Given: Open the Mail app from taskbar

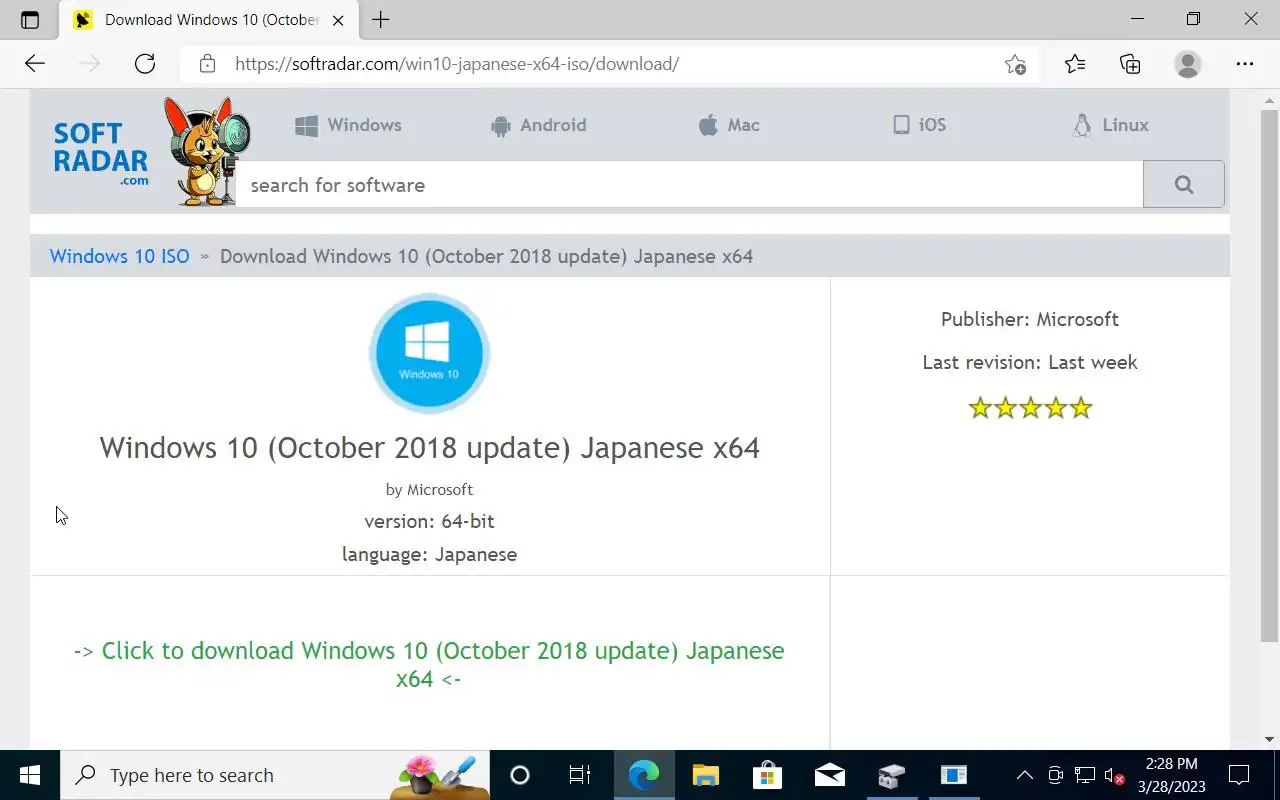Looking at the screenshot, I should [x=829, y=775].
